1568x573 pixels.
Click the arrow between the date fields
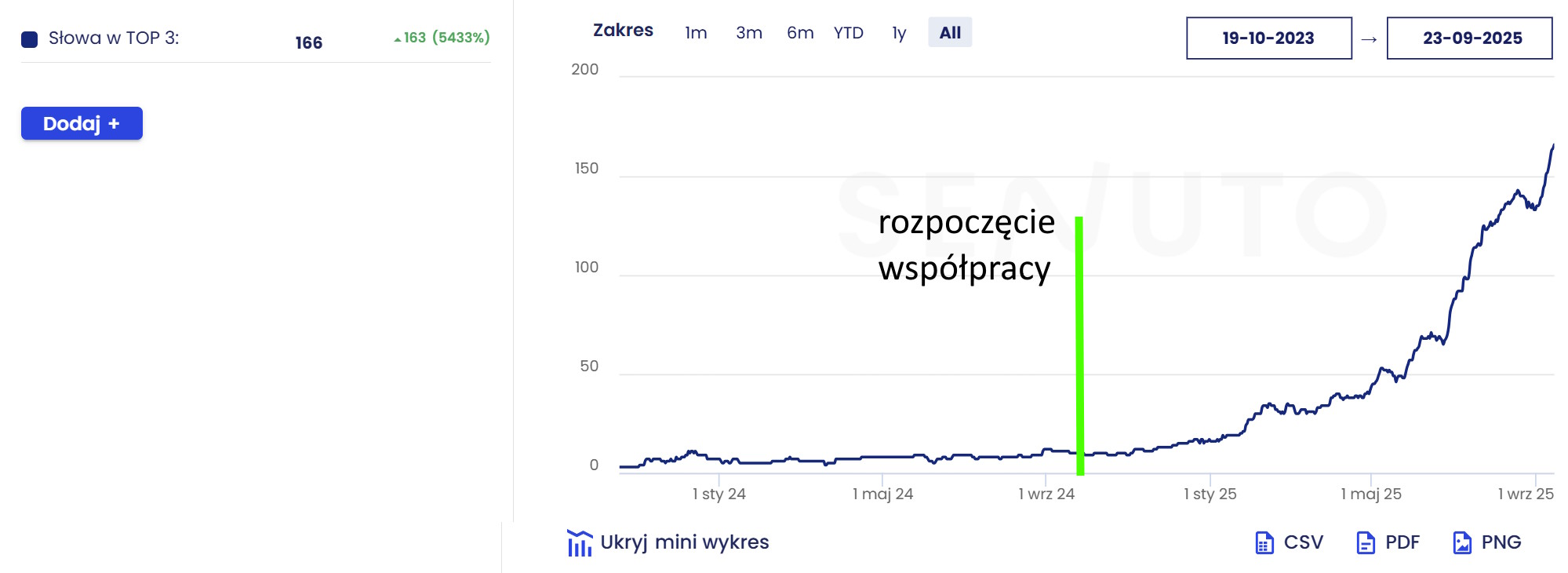(x=1369, y=39)
